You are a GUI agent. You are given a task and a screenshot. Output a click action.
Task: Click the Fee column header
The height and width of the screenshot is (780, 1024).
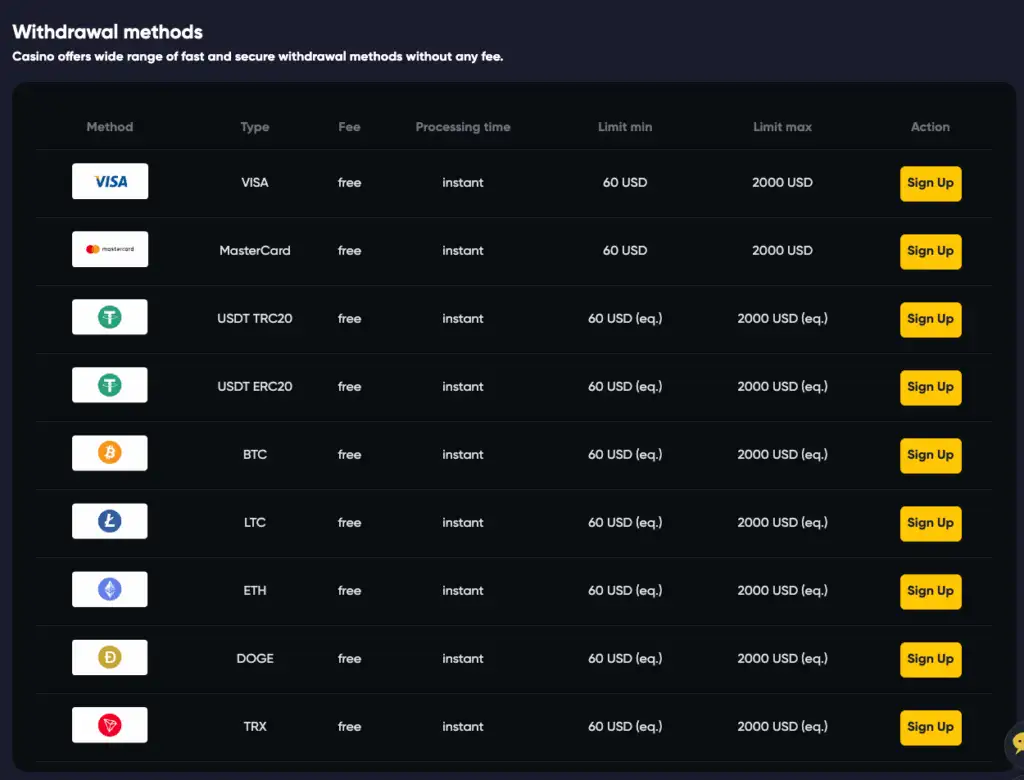tap(349, 127)
